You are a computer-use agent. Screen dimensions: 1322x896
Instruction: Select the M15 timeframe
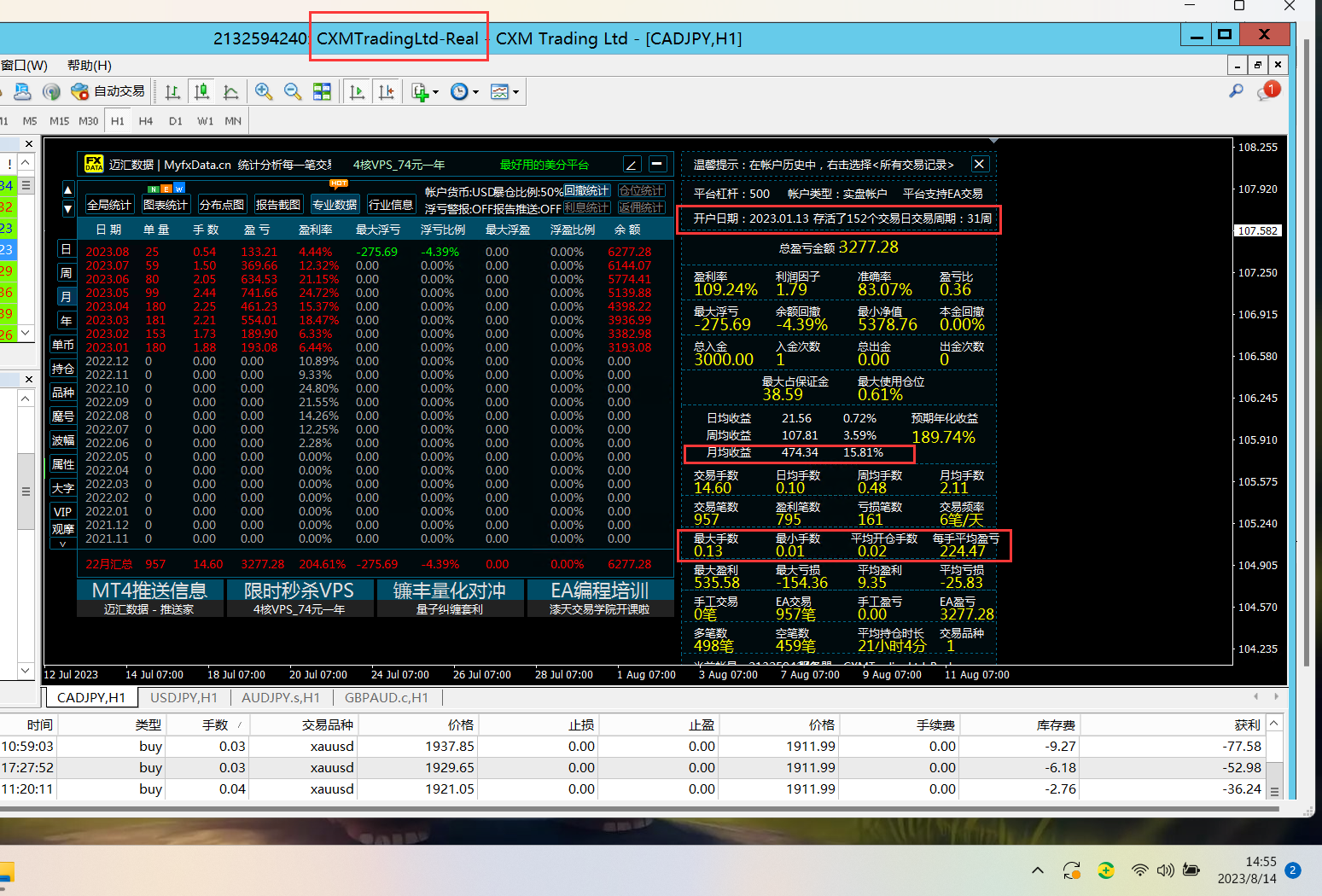(59, 121)
